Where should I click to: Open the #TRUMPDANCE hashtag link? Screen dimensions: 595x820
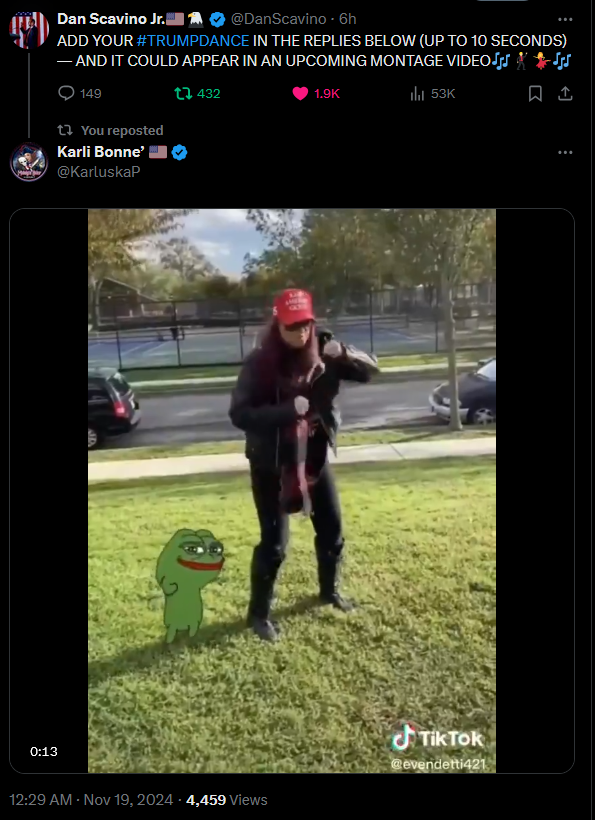pos(192,41)
